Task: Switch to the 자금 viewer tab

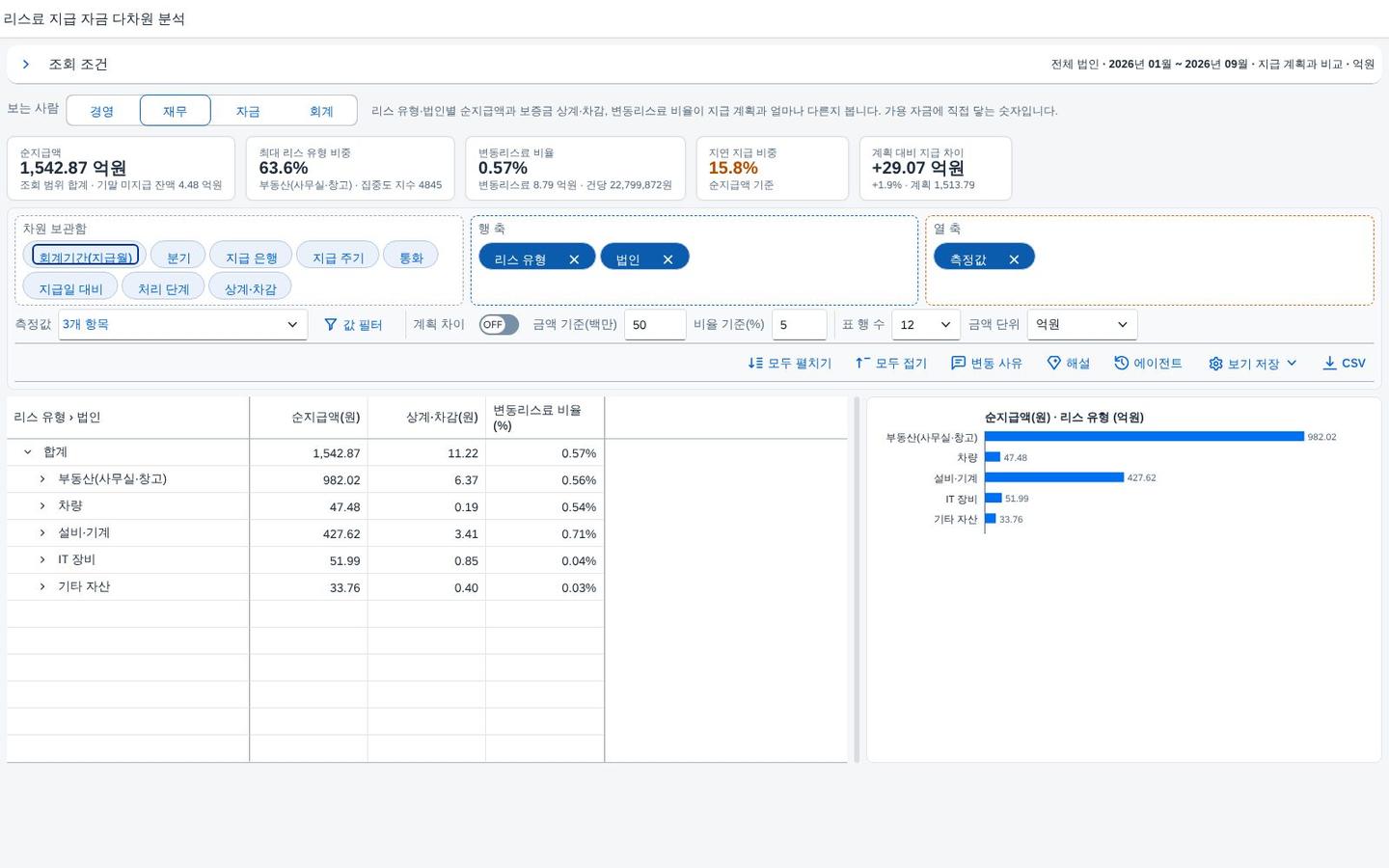Action: 248,111
